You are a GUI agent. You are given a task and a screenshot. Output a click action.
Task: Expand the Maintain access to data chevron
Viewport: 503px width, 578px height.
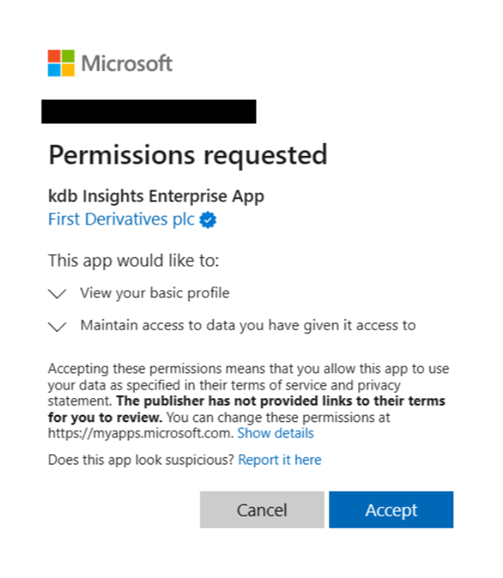coord(57,326)
